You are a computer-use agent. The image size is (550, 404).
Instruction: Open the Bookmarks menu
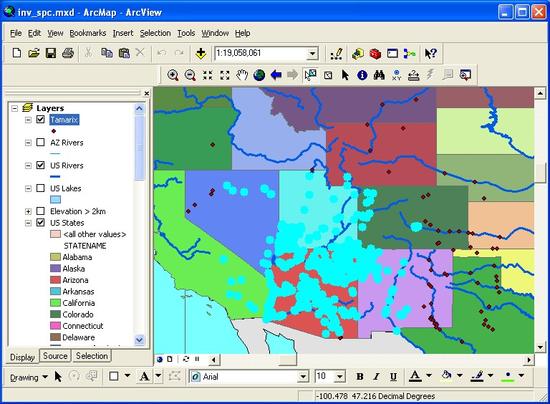(x=88, y=33)
